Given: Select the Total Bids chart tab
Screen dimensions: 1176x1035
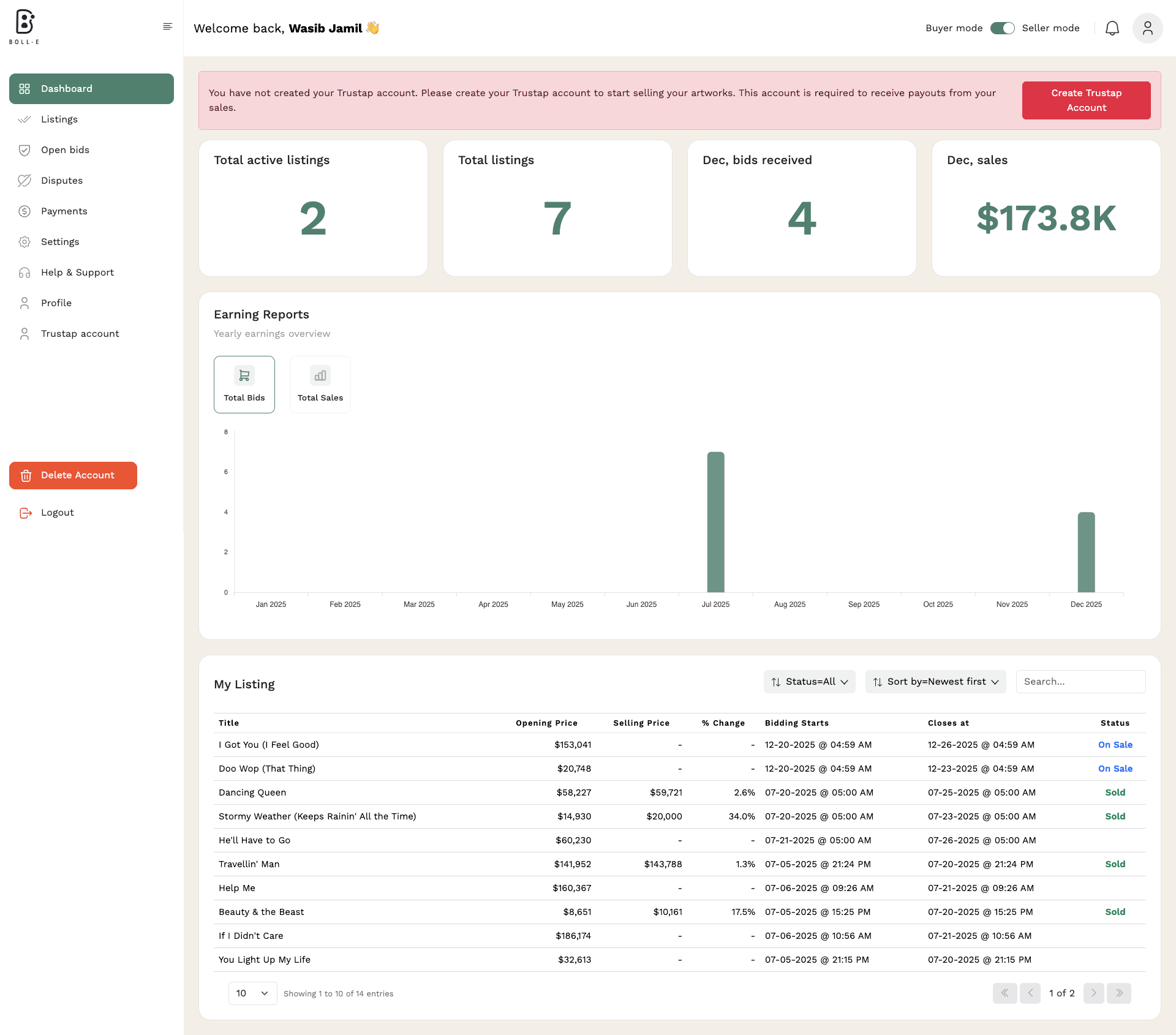Looking at the screenshot, I should click(244, 385).
